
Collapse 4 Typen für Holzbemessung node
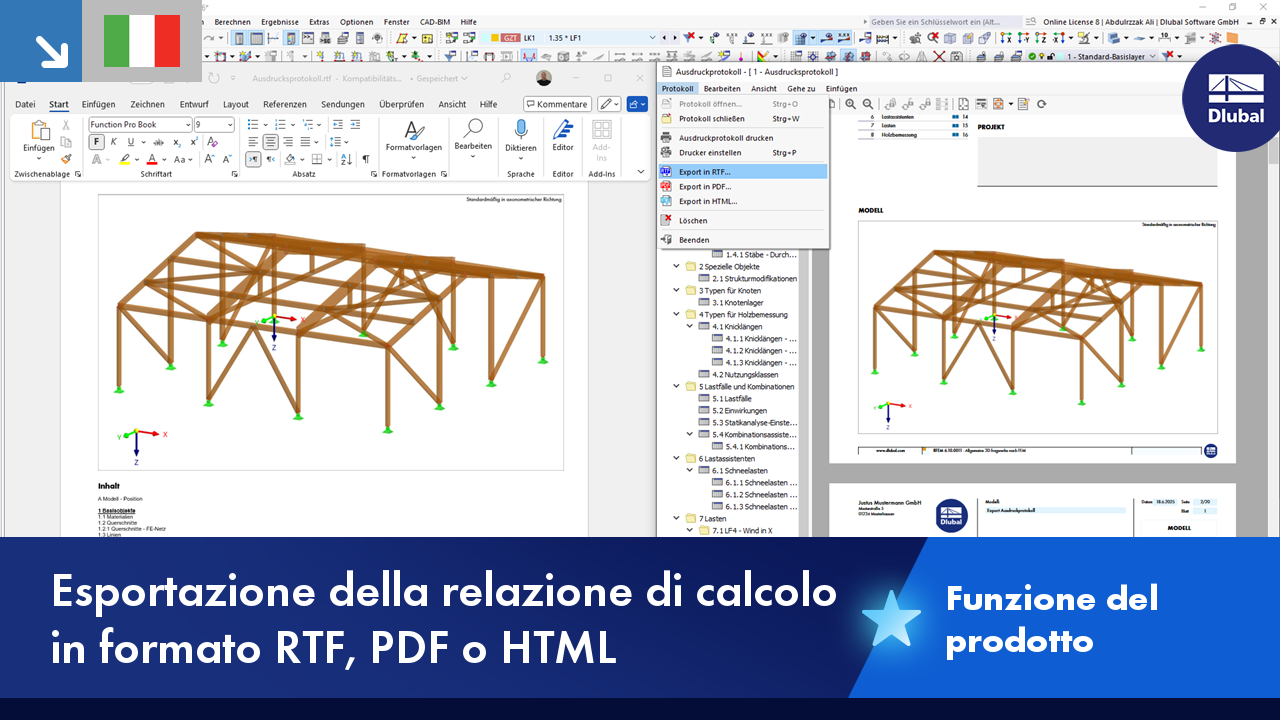pyautogui.click(x=677, y=315)
